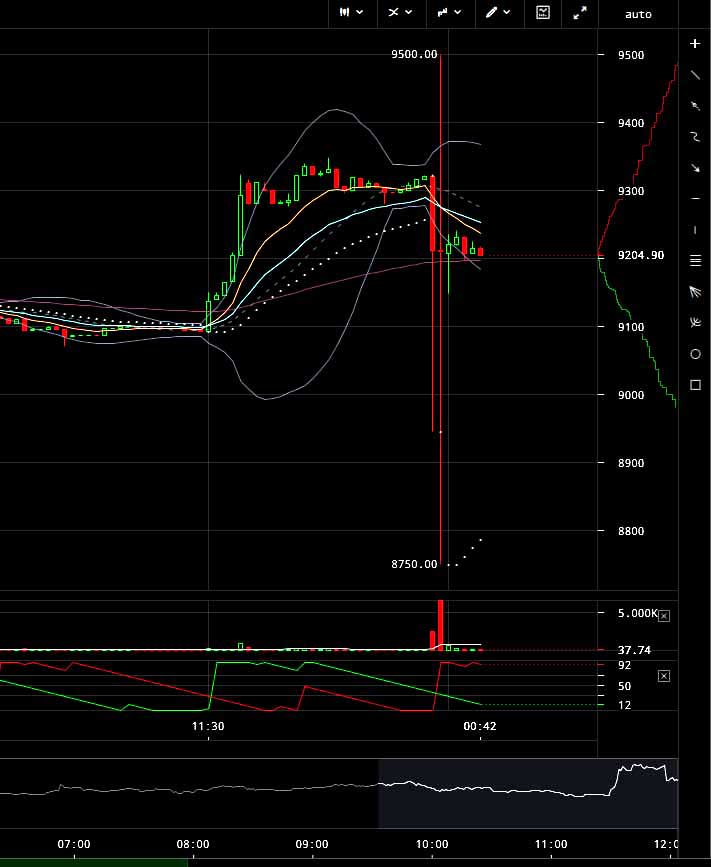Screen dimensions: 711x867
Task: Click the current price label 9204.90
Action: tap(640, 255)
